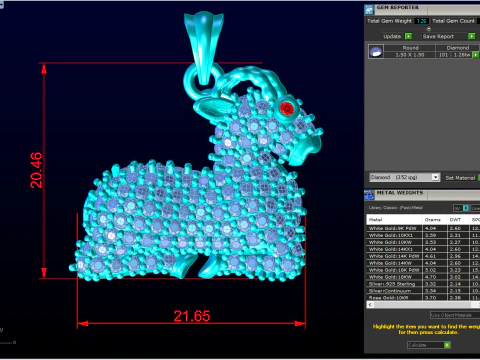This screenshot has height=360, width=480.
Task: Click the DWT column header
Action: tap(458, 220)
